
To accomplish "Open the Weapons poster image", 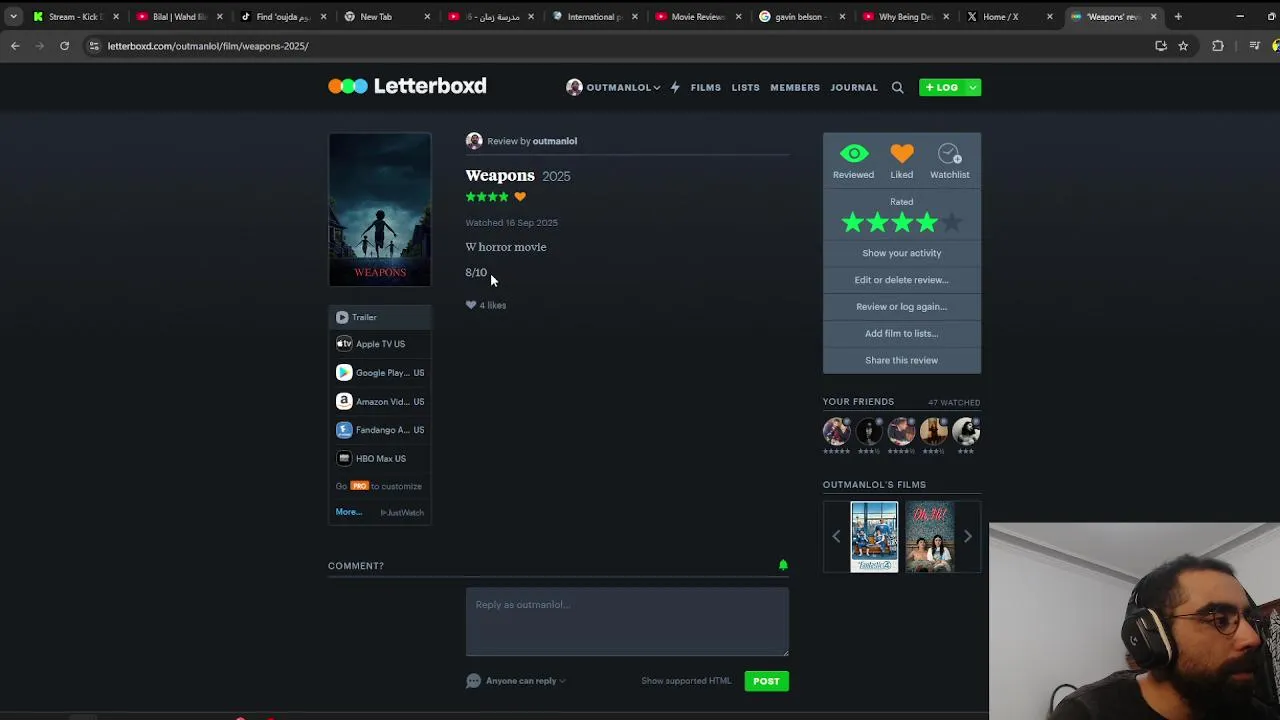I will click(x=380, y=210).
